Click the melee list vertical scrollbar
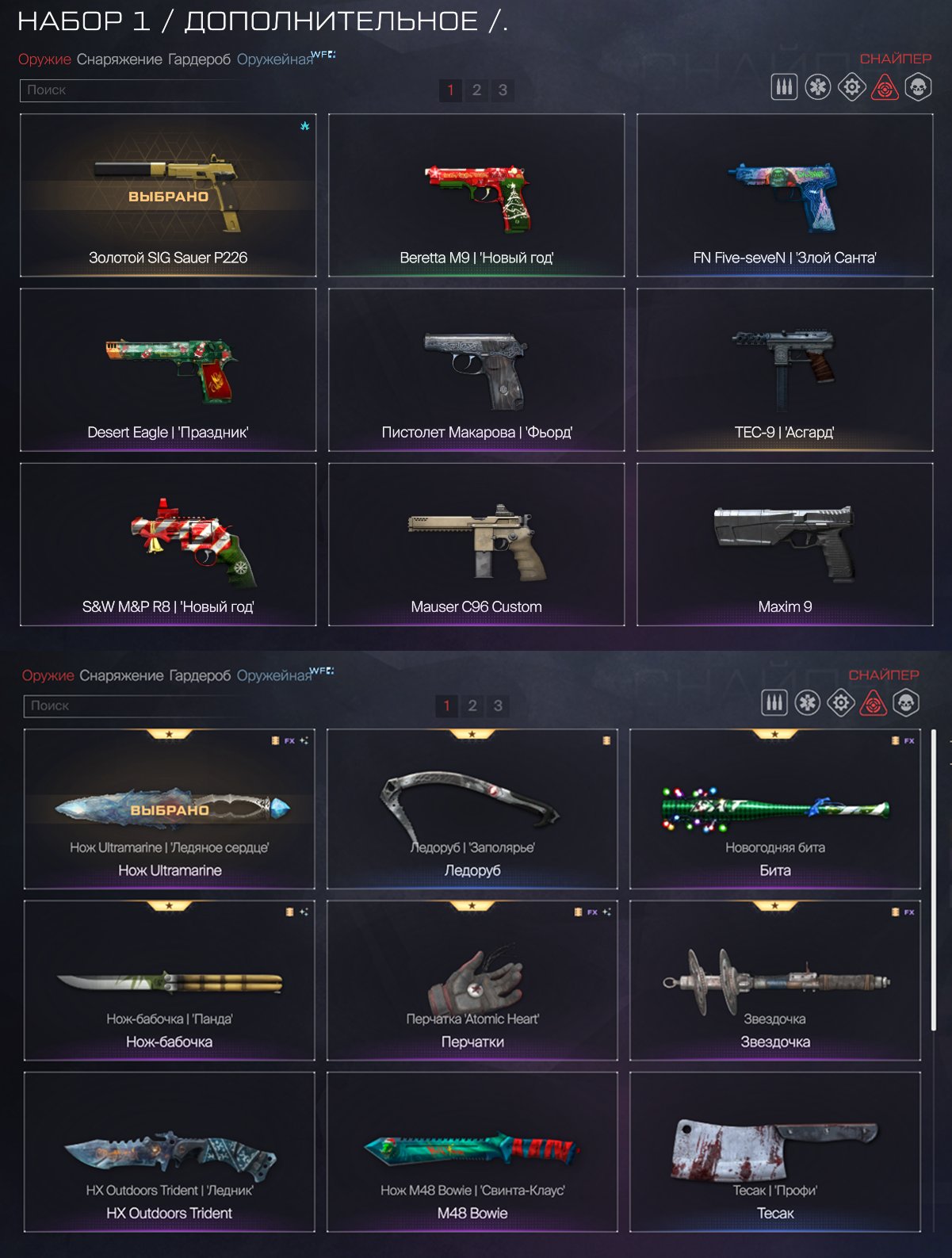952x1258 pixels. (933, 880)
